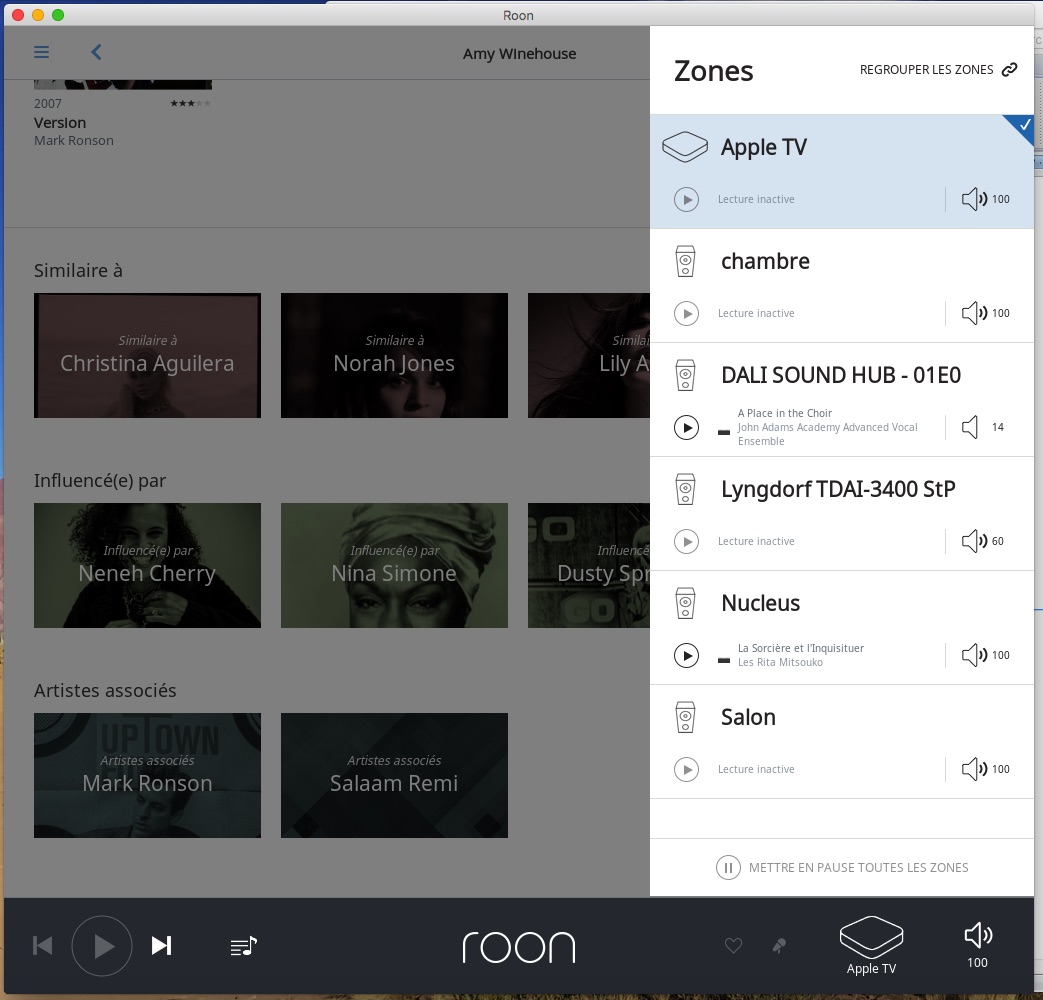Click the pin icon in footer
This screenshot has height=1000, width=1043.
[779, 945]
